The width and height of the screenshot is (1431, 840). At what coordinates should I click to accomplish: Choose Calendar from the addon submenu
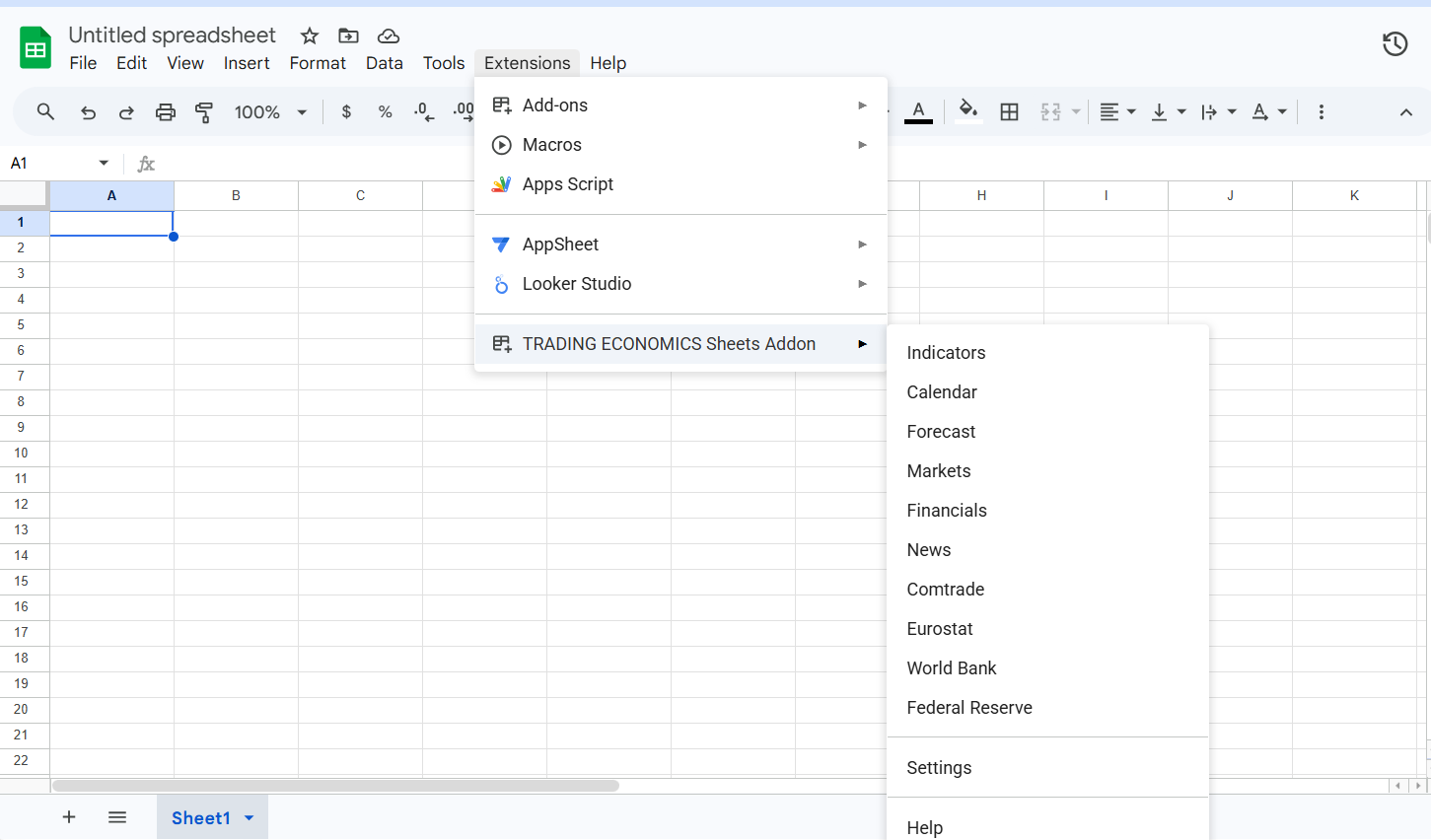pyautogui.click(x=1047, y=392)
